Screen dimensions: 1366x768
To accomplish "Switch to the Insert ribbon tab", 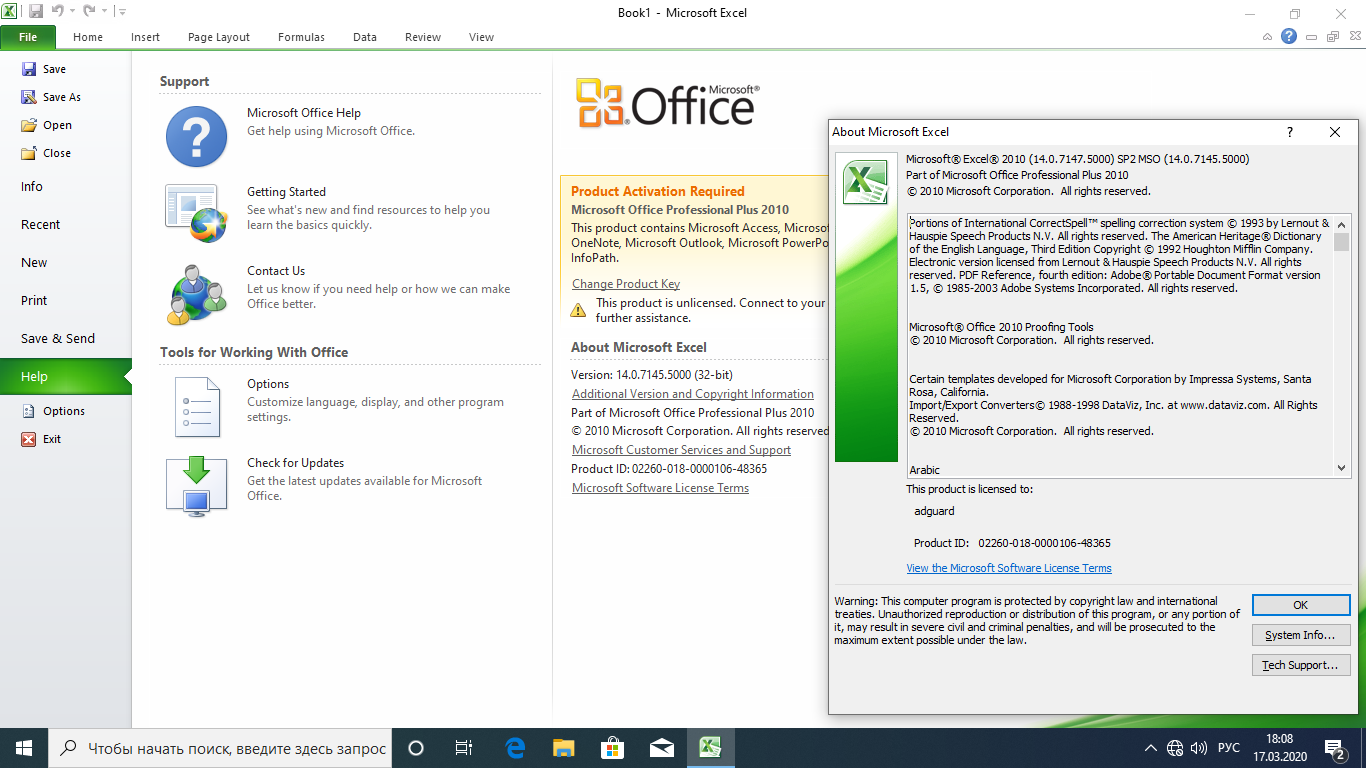I will pos(145,37).
